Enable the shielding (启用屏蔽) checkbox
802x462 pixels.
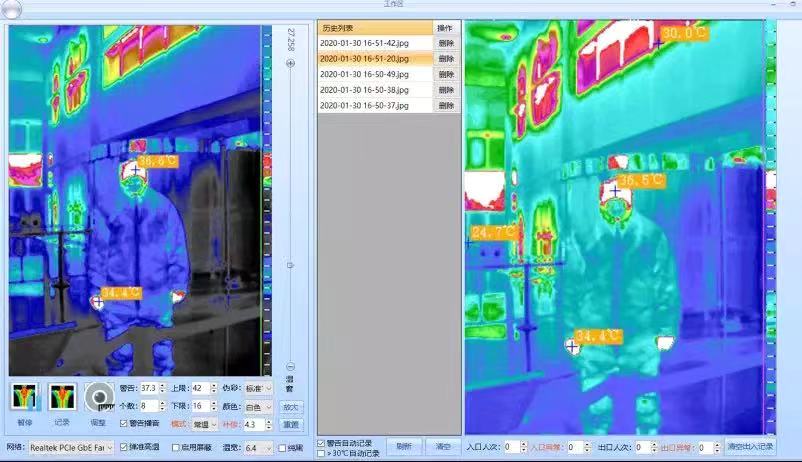point(176,448)
